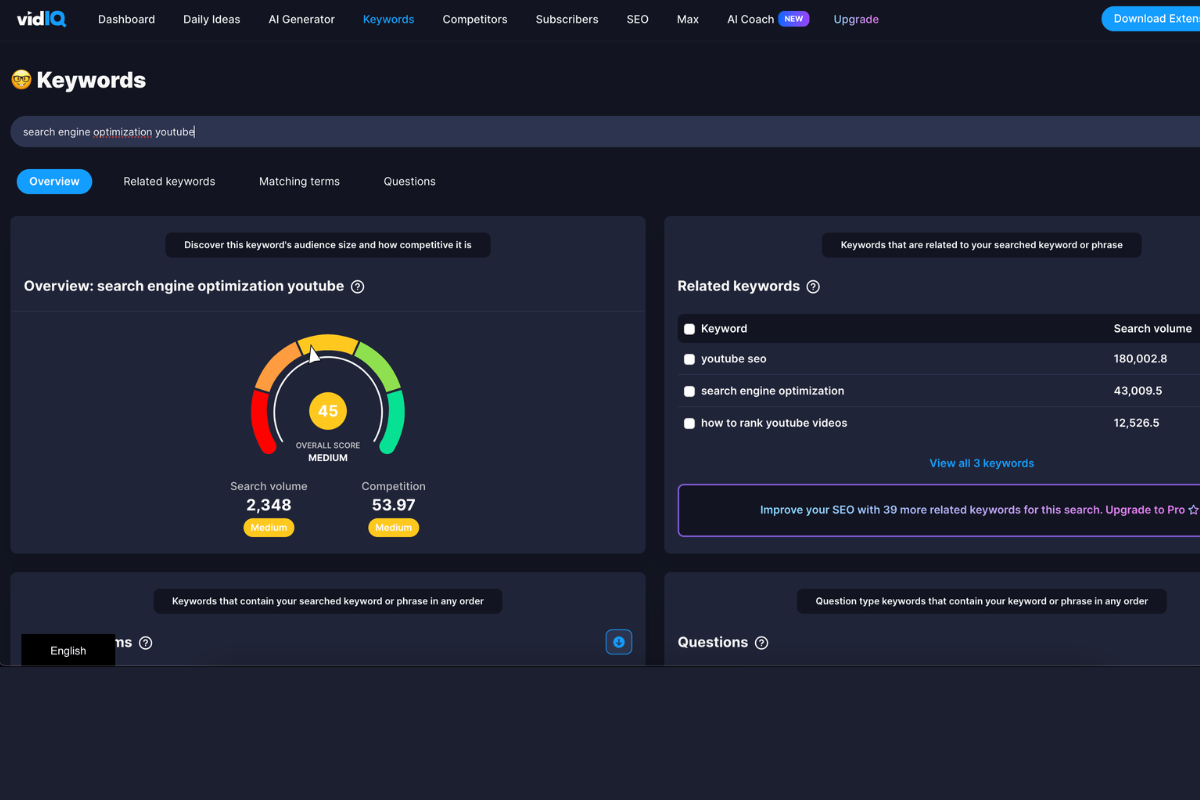Select the search engine optimization checkbox
1200x800 pixels.
point(689,391)
